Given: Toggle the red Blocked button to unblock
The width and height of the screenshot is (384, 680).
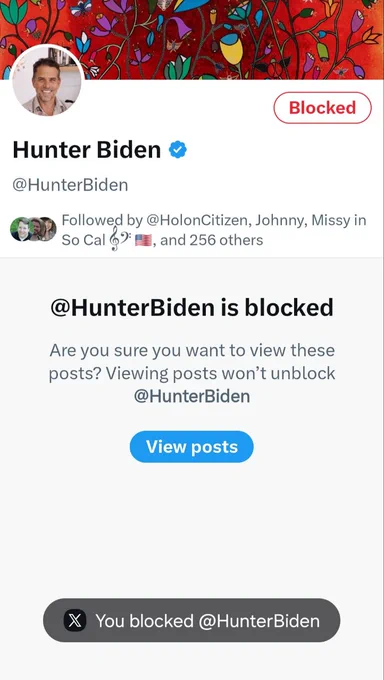Looking at the screenshot, I should pyautogui.click(x=322, y=108).
